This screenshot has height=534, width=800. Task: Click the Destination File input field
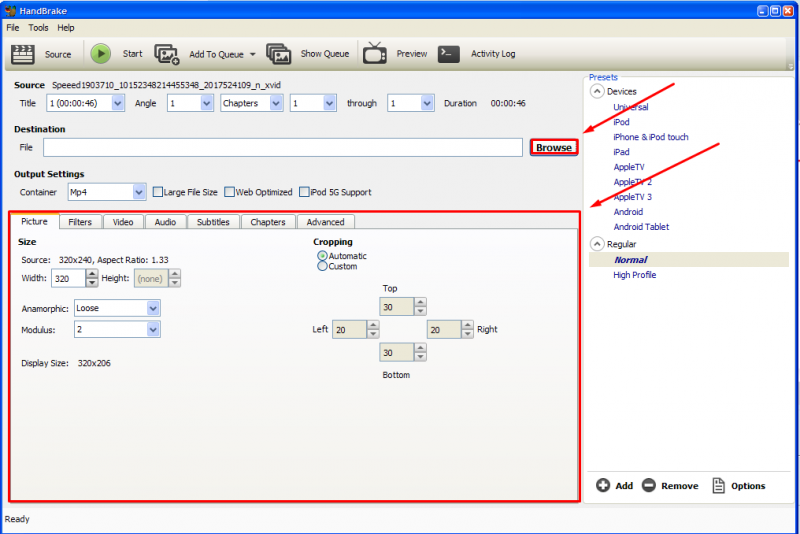click(x=284, y=148)
